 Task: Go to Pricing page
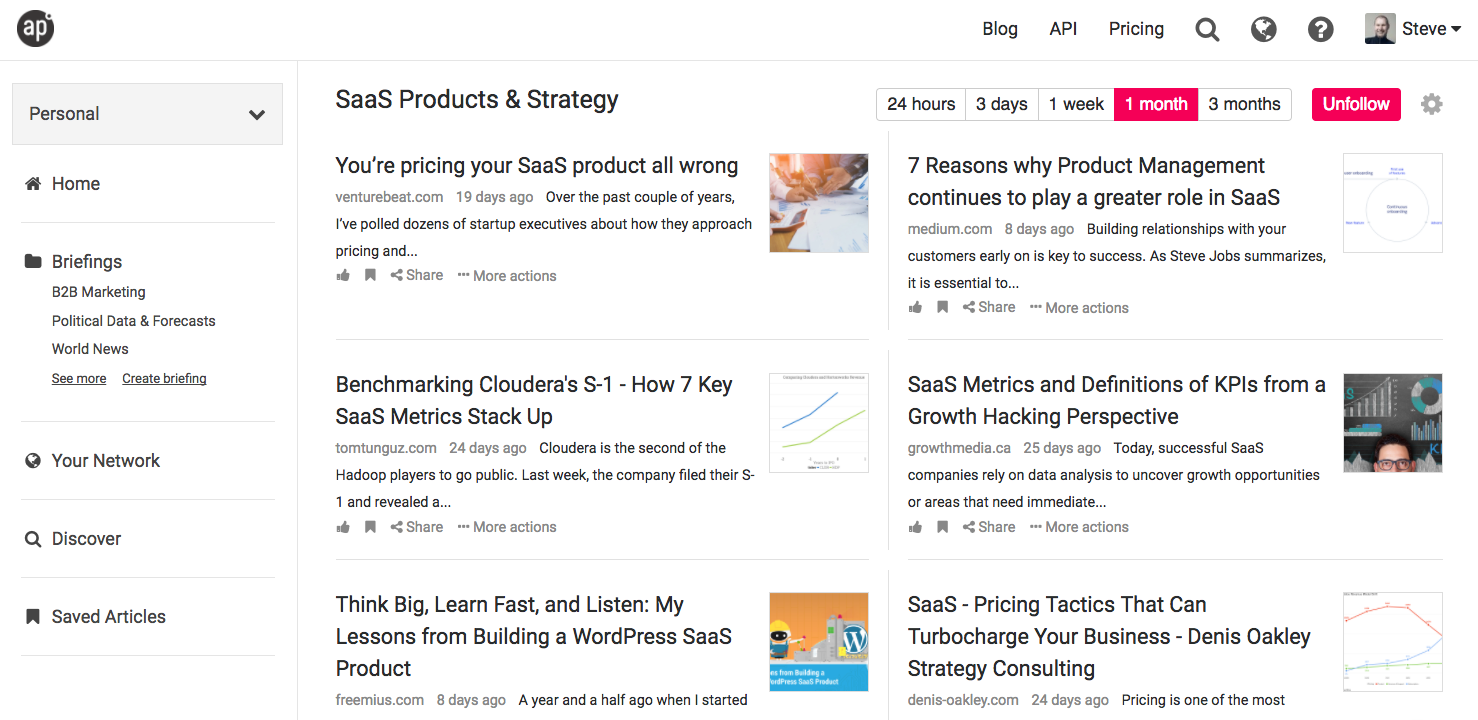(x=1136, y=29)
